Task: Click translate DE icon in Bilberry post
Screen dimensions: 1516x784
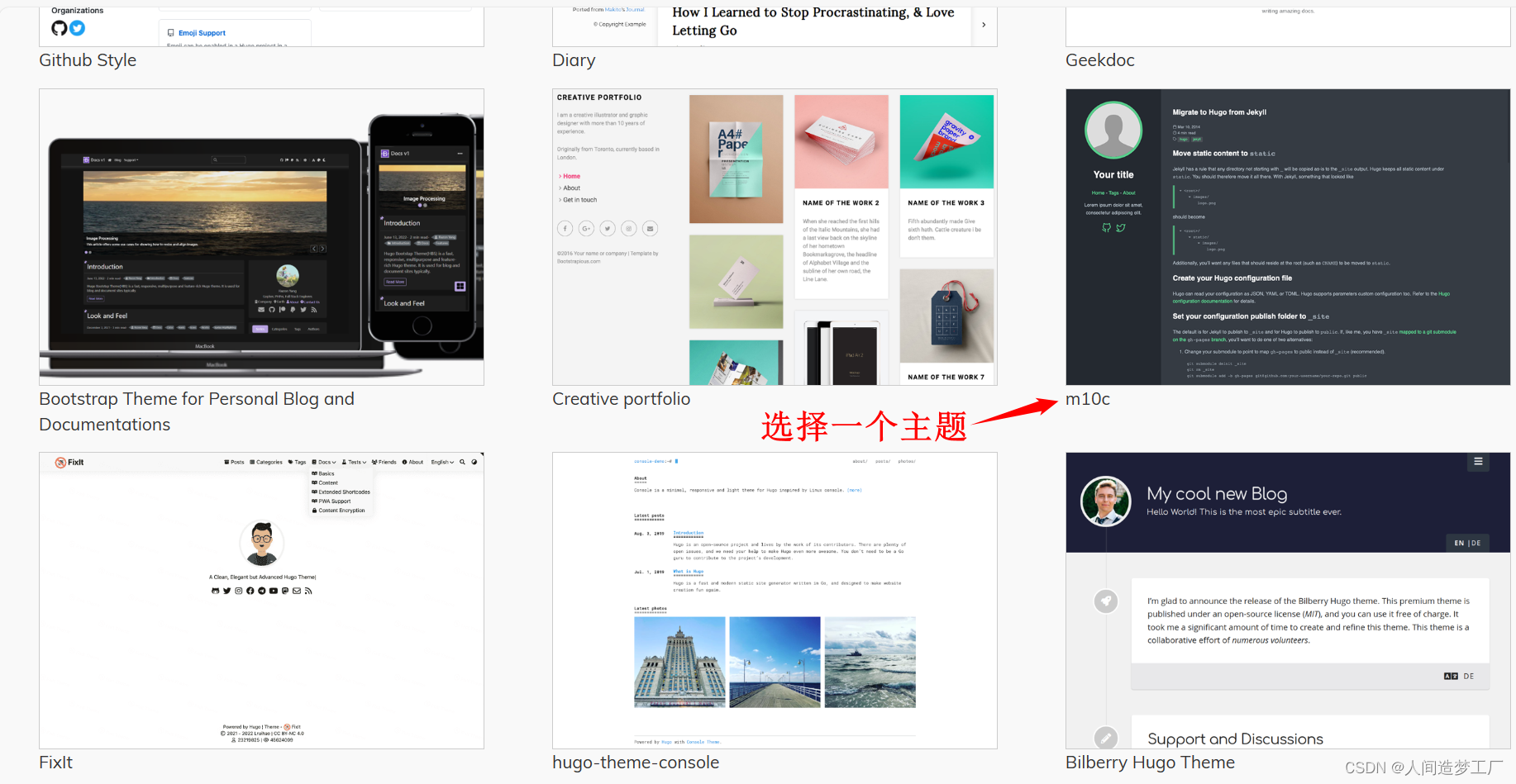Action: point(1459,676)
